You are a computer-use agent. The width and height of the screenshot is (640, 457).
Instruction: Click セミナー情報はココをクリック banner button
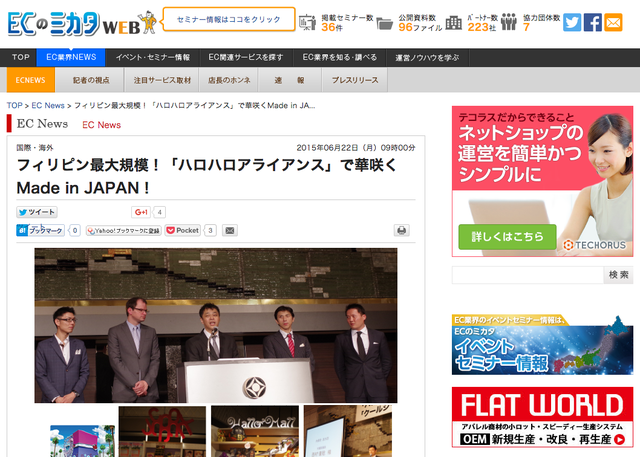click(x=229, y=19)
